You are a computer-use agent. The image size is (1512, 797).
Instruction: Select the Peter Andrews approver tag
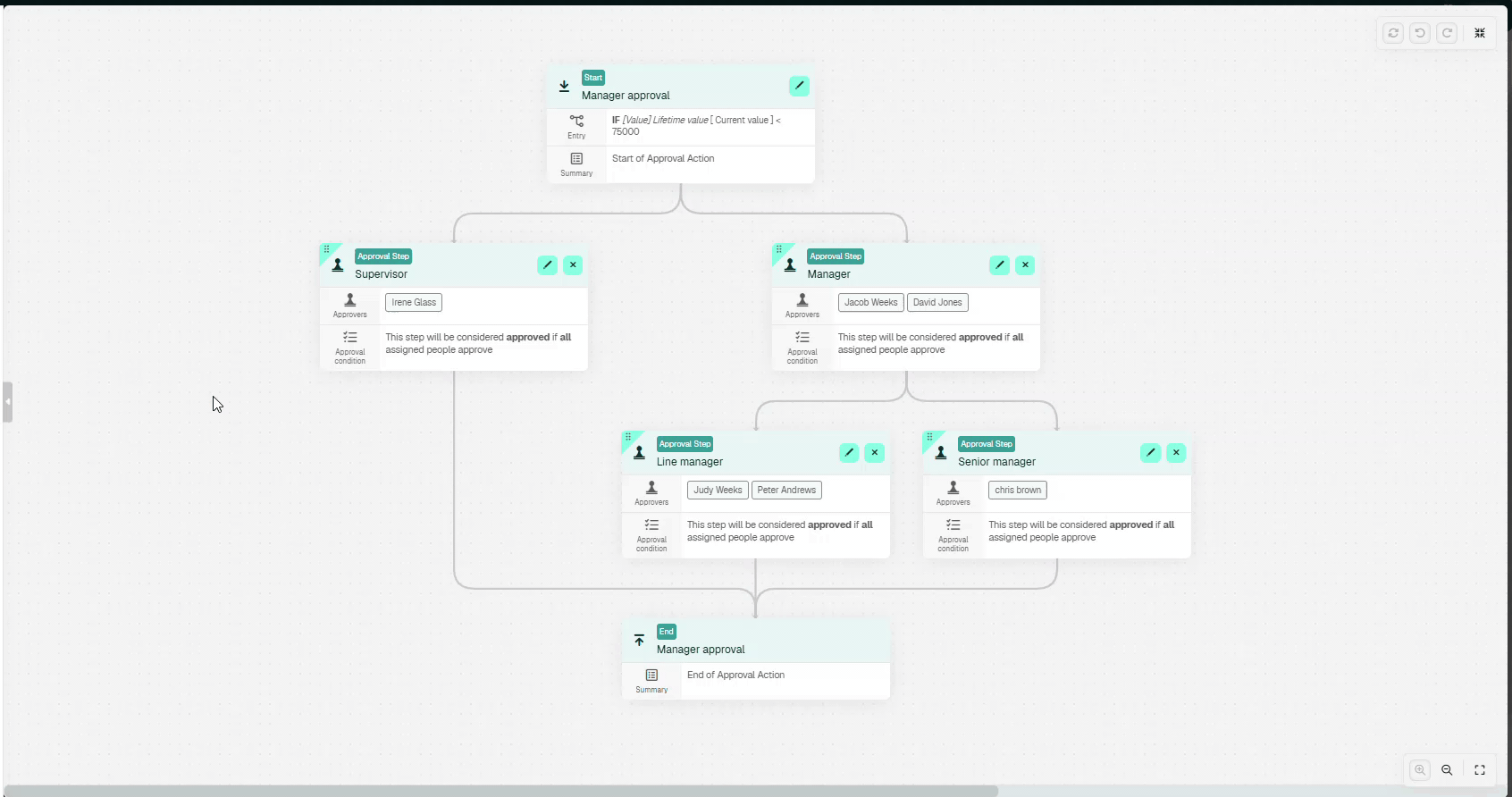(786, 490)
